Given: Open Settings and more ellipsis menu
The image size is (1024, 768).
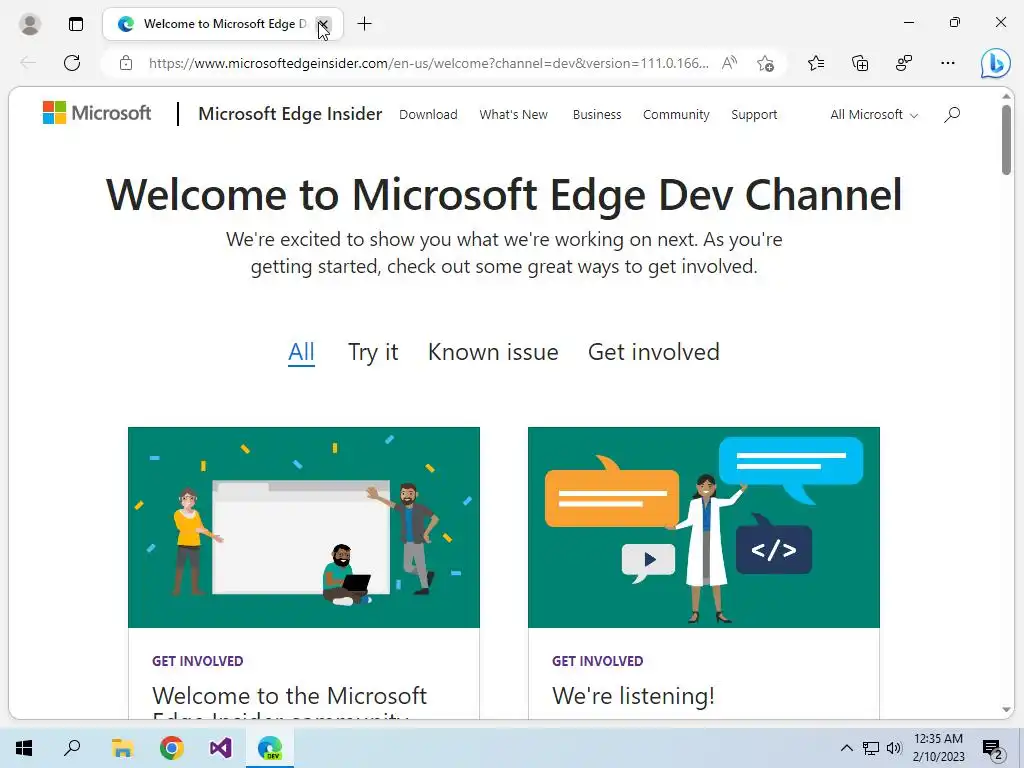Looking at the screenshot, I should tap(948, 63).
